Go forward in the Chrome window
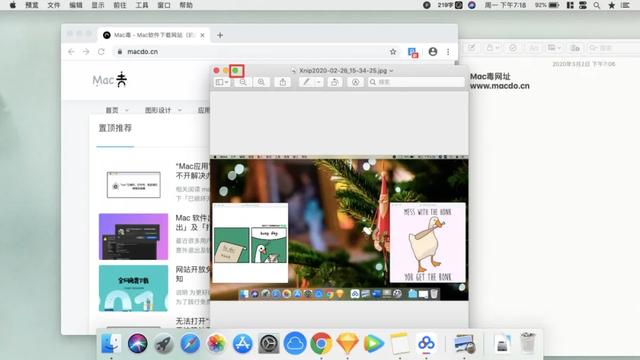 [86, 52]
